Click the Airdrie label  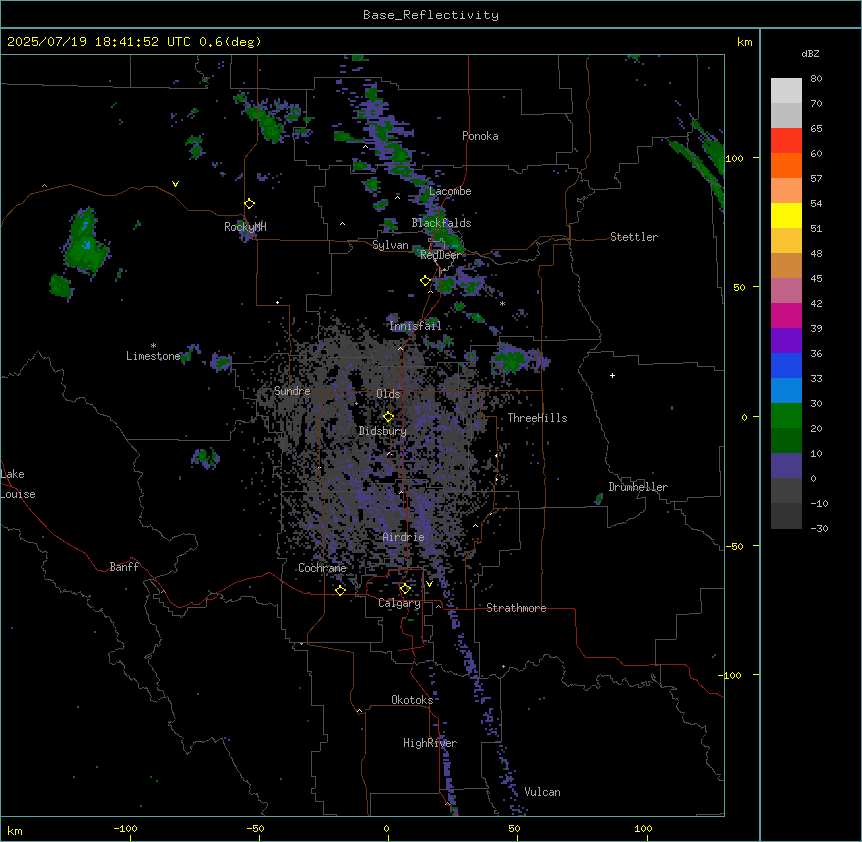click(403, 537)
